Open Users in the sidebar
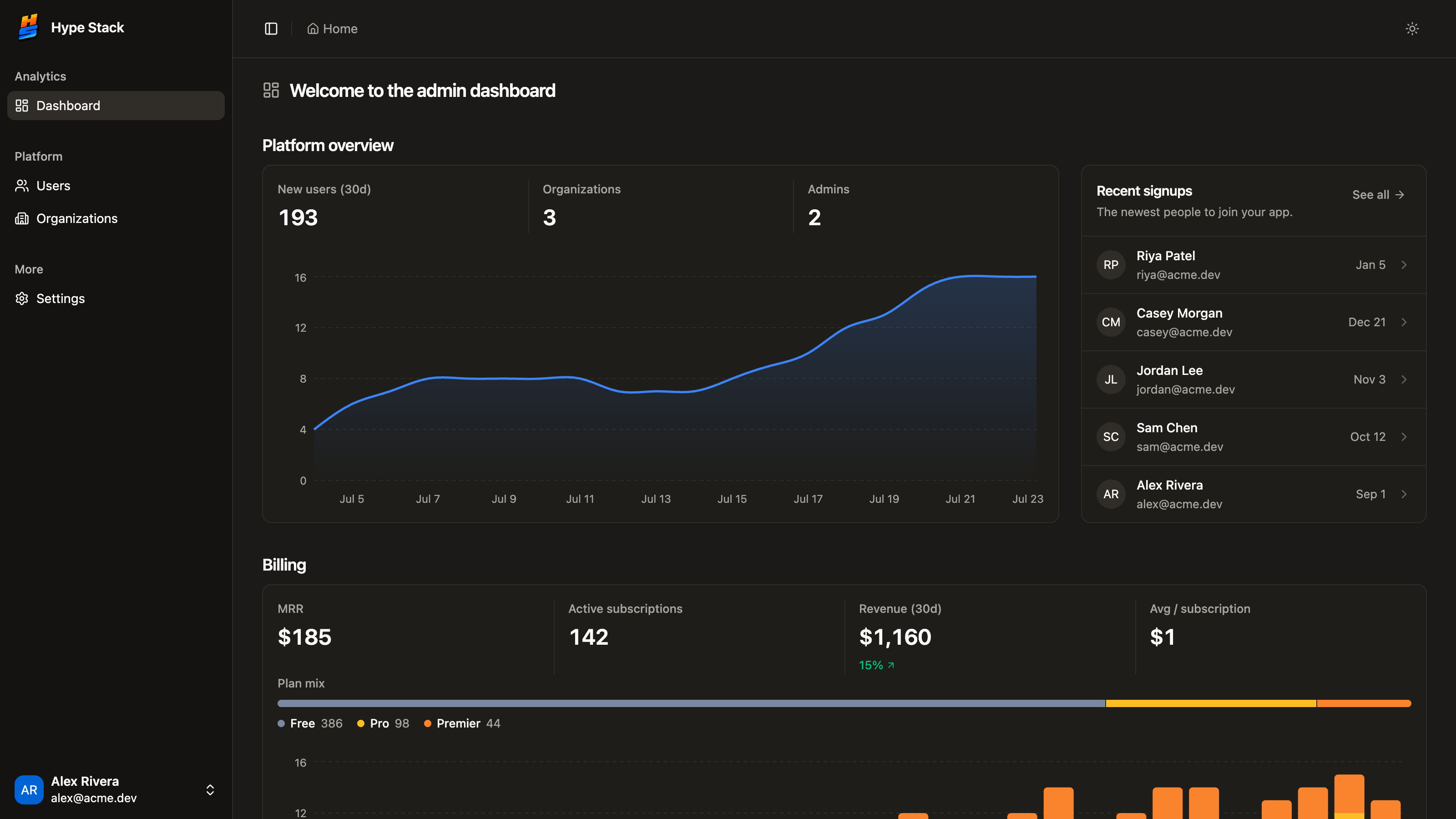The height and width of the screenshot is (819, 1456). point(116,186)
